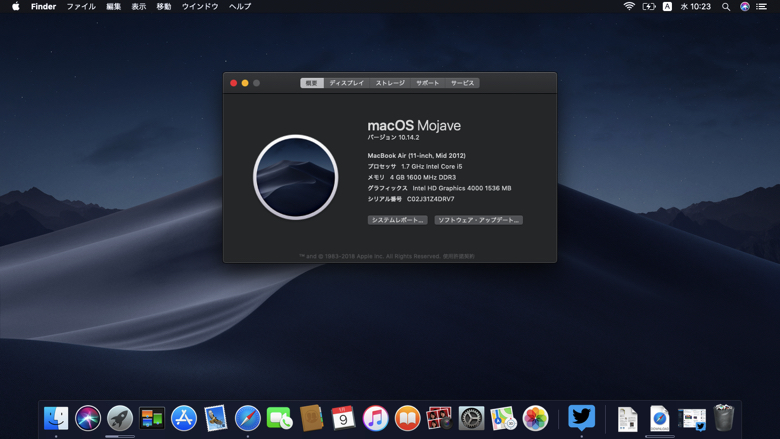Open the Trash in the Dock
780x439 pixels.
(724, 418)
